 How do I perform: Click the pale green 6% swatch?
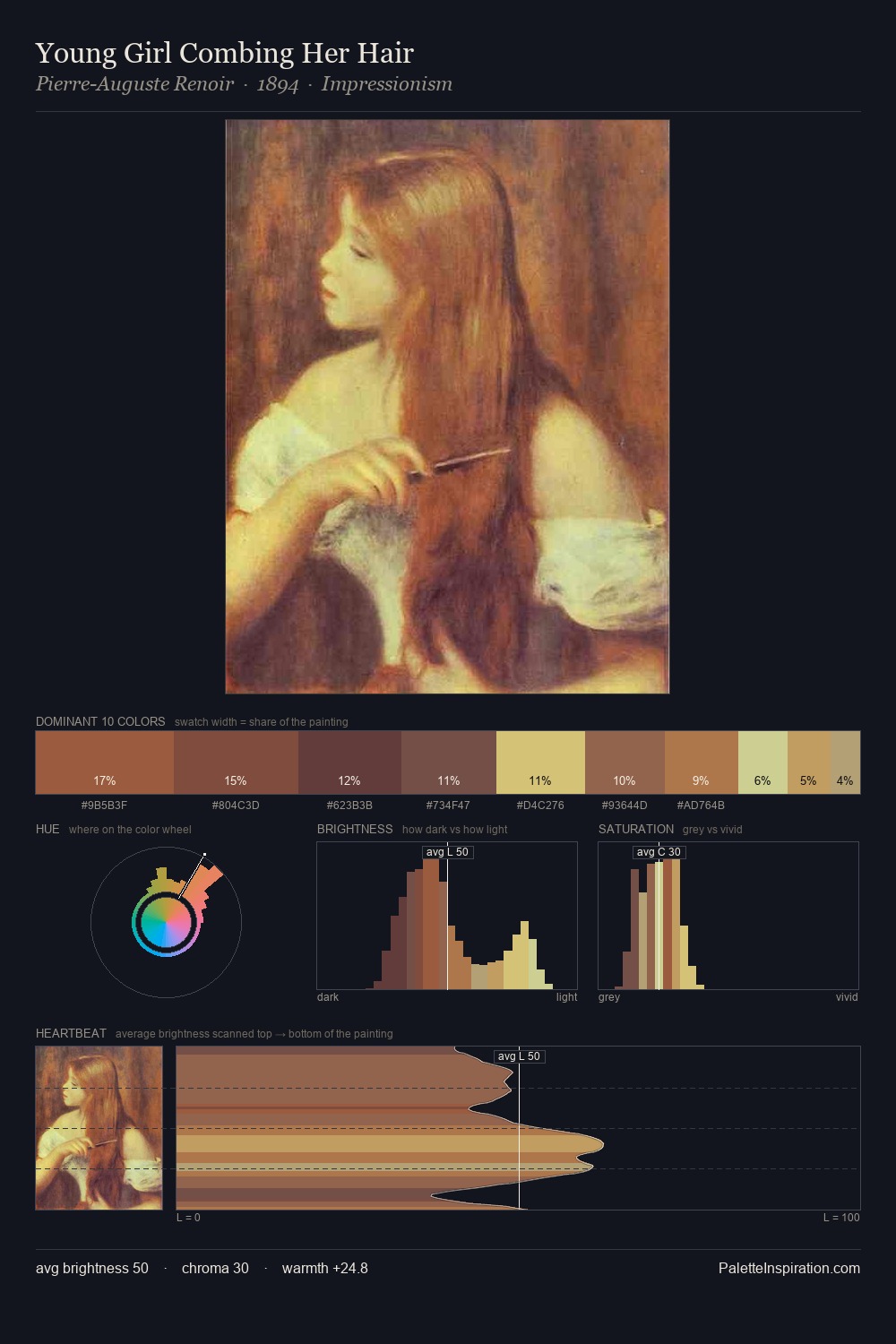[x=762, y=762]
